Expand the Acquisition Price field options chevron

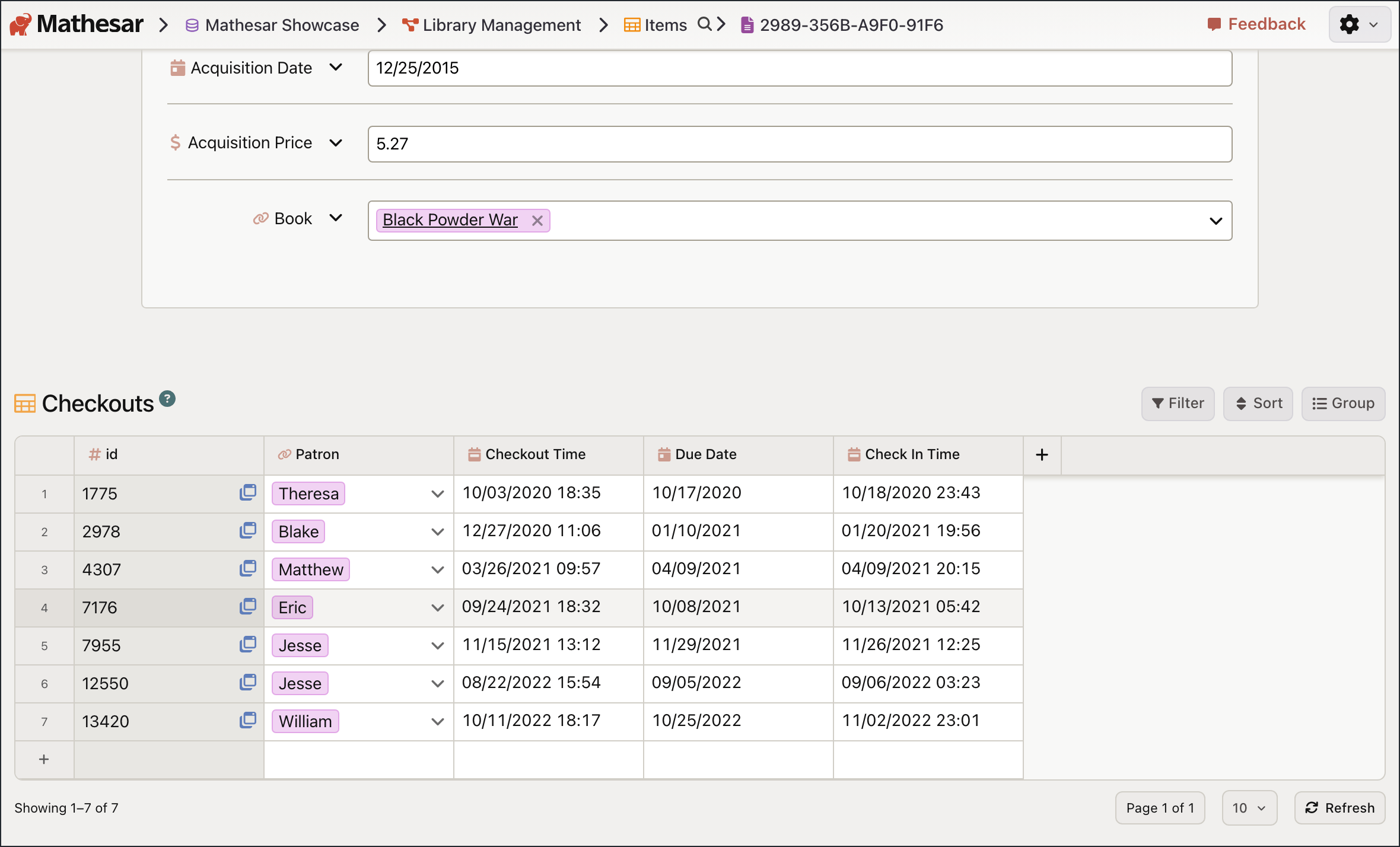[x=336, y=142]
